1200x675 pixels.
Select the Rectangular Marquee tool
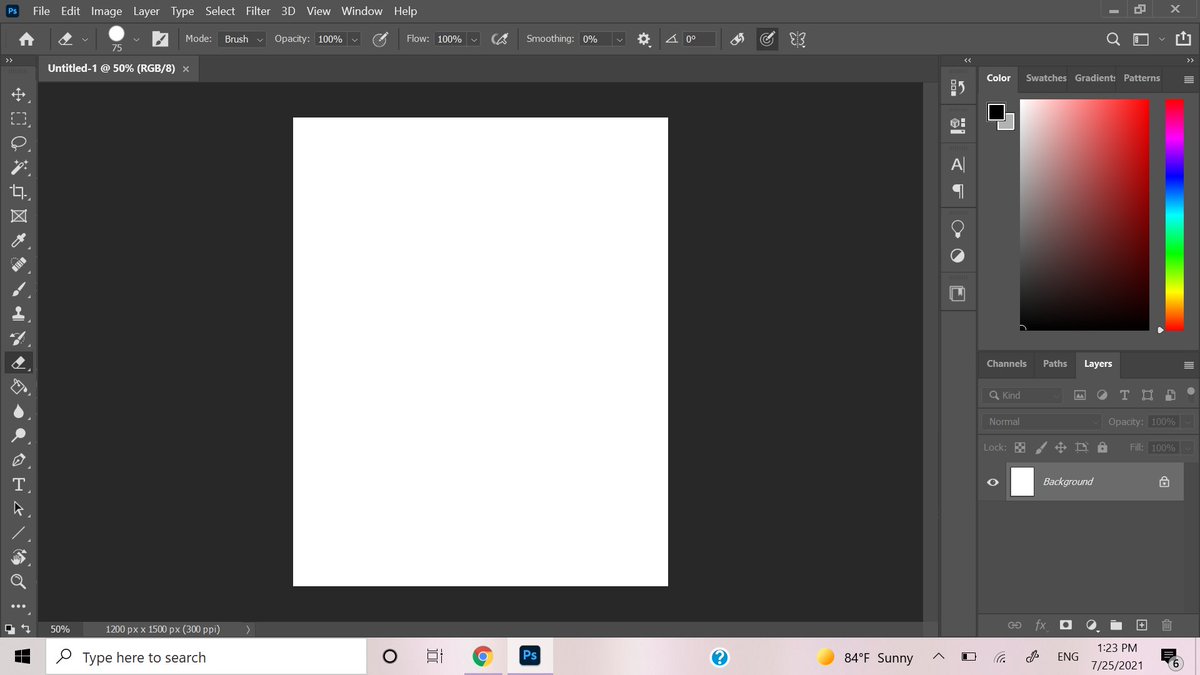(18, 119)
